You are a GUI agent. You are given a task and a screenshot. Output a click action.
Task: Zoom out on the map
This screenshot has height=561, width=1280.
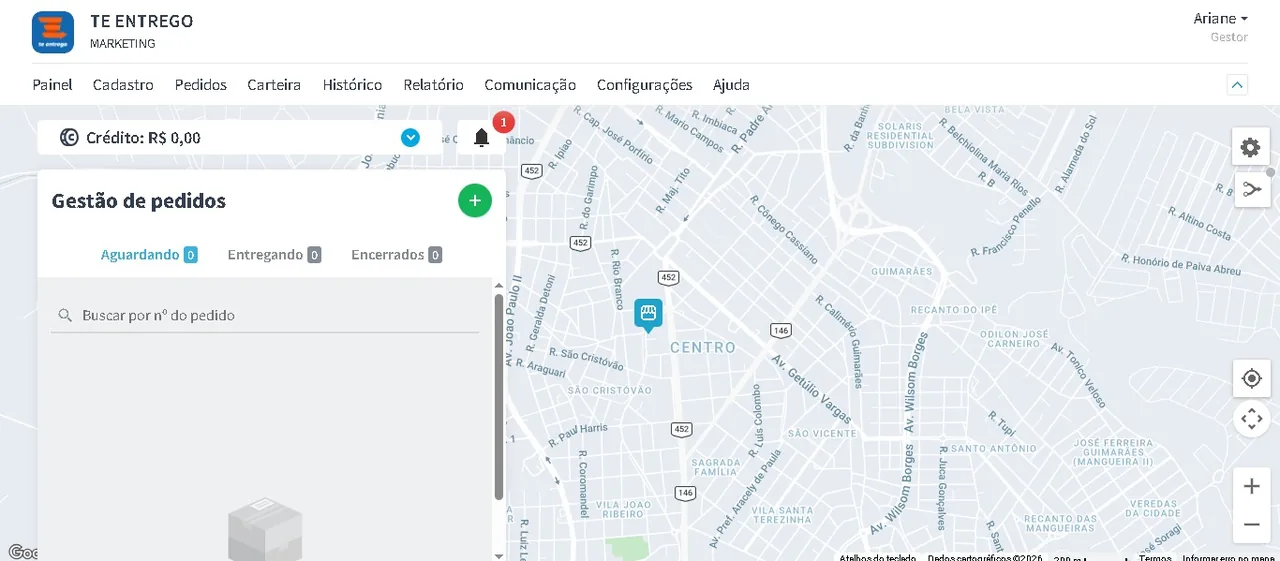pos(1251,524)
